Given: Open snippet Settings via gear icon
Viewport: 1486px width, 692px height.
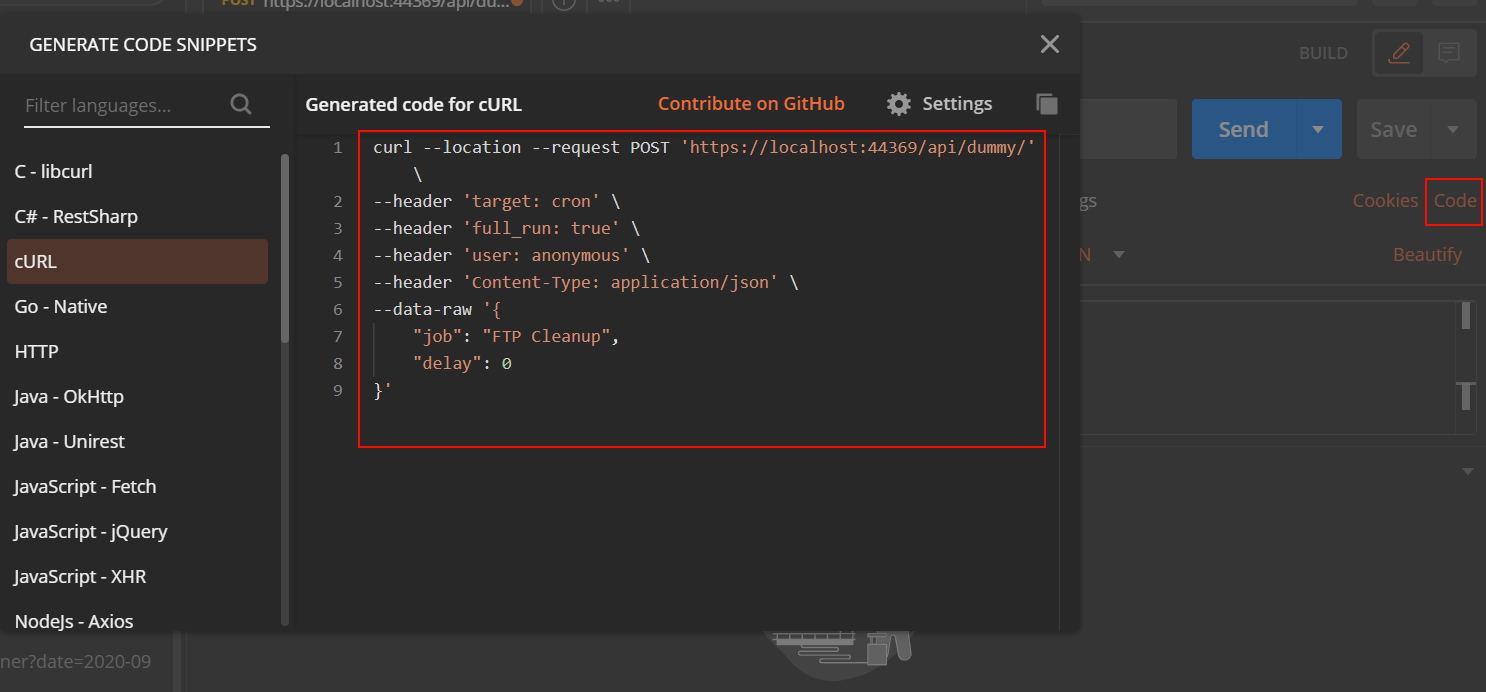Looking at the screenshot, I should click(x=939, y=104).
